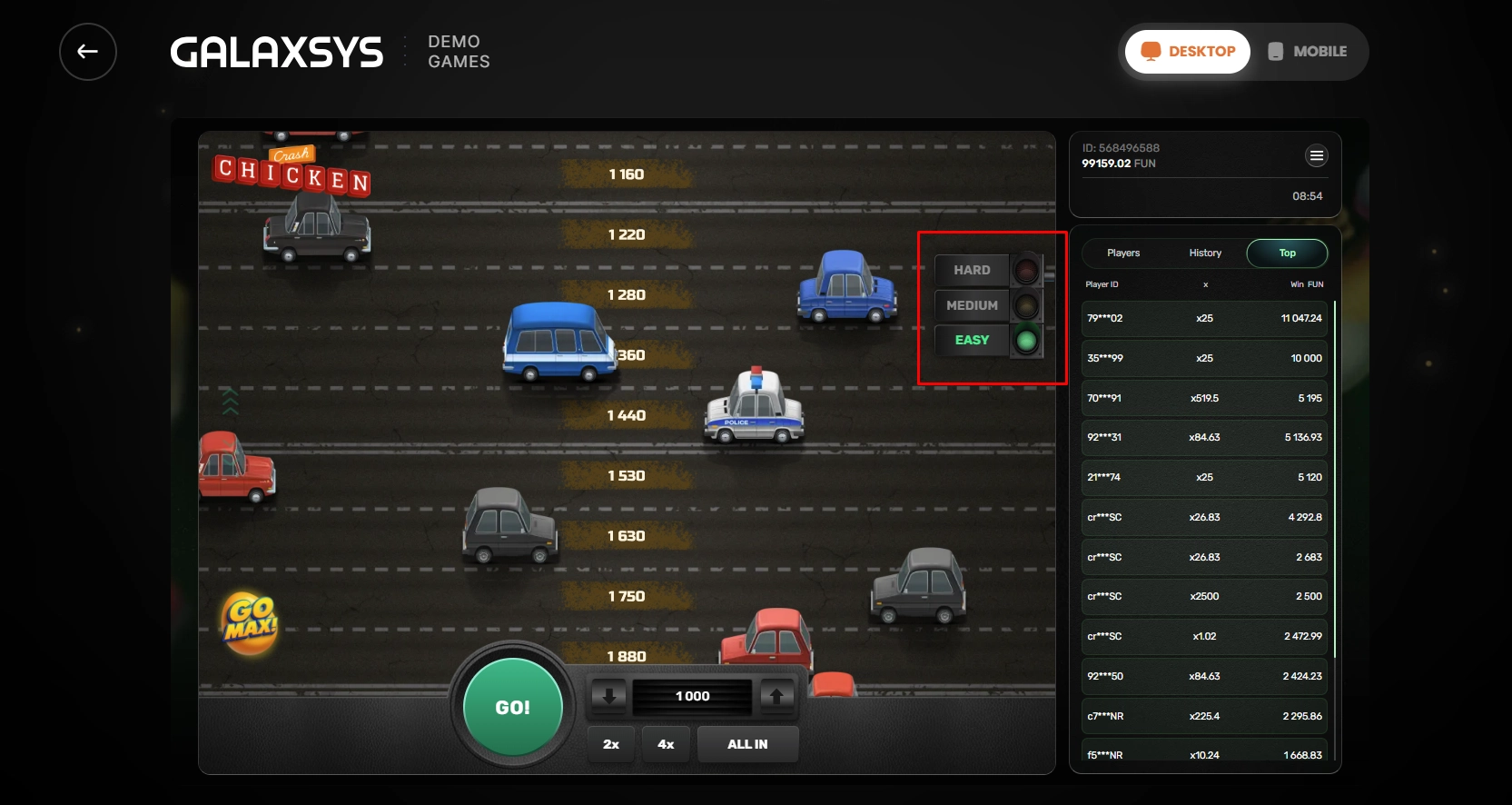Image resolution: width=1512 pixels, height=805 pixels.
Task: Click the Player ID column header
Action: coord(1102,284)
